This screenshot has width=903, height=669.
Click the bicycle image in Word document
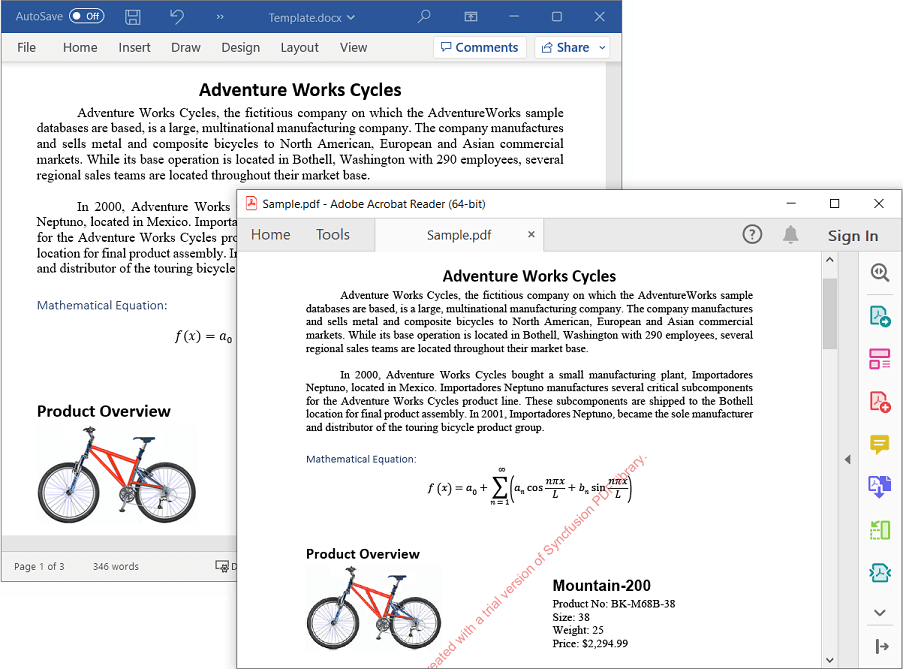tap(117, 474)
